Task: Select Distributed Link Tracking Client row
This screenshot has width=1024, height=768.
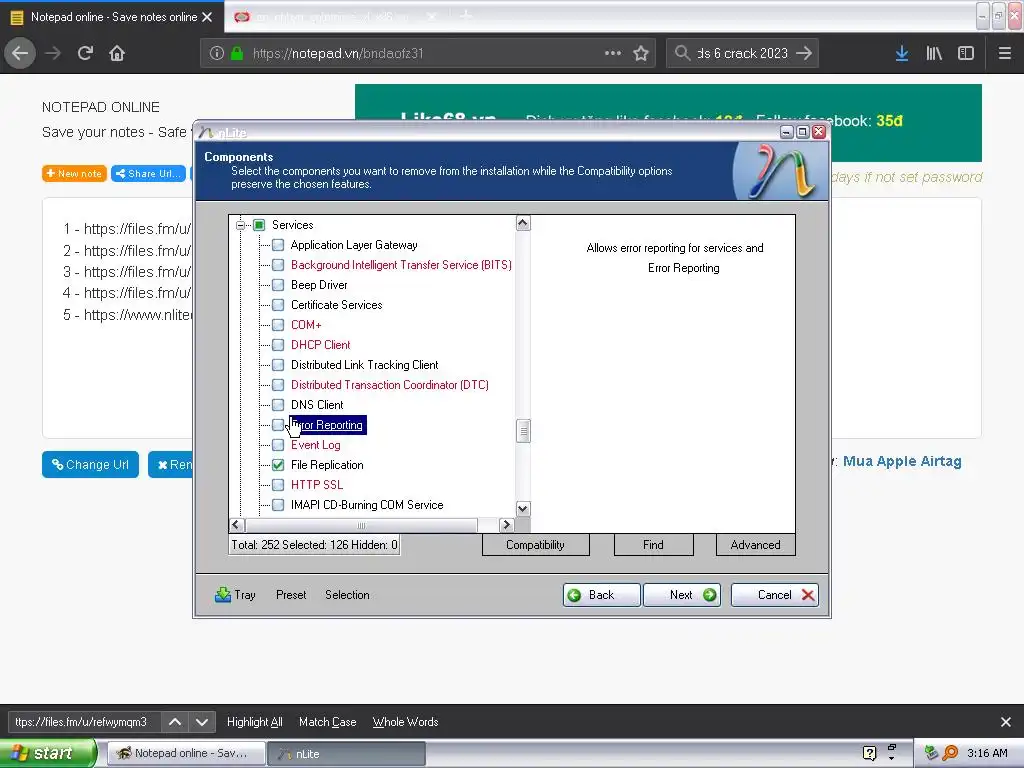Action: point(364,365)
